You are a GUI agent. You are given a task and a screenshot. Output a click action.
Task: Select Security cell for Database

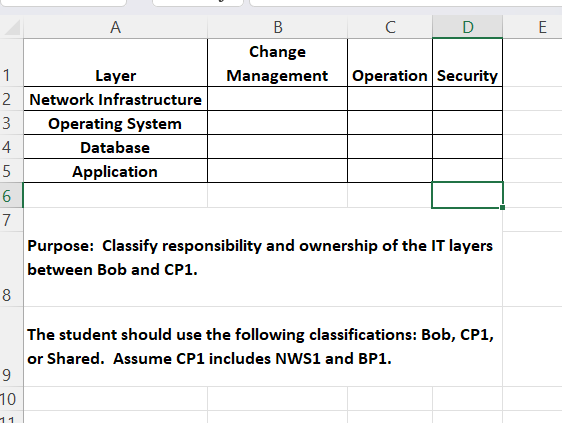[x=467, y=147]
